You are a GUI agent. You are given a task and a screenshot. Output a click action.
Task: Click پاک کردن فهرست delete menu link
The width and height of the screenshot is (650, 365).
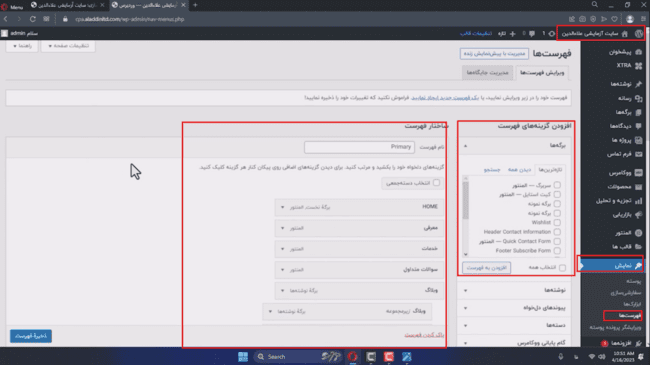(x=424, y=335)
